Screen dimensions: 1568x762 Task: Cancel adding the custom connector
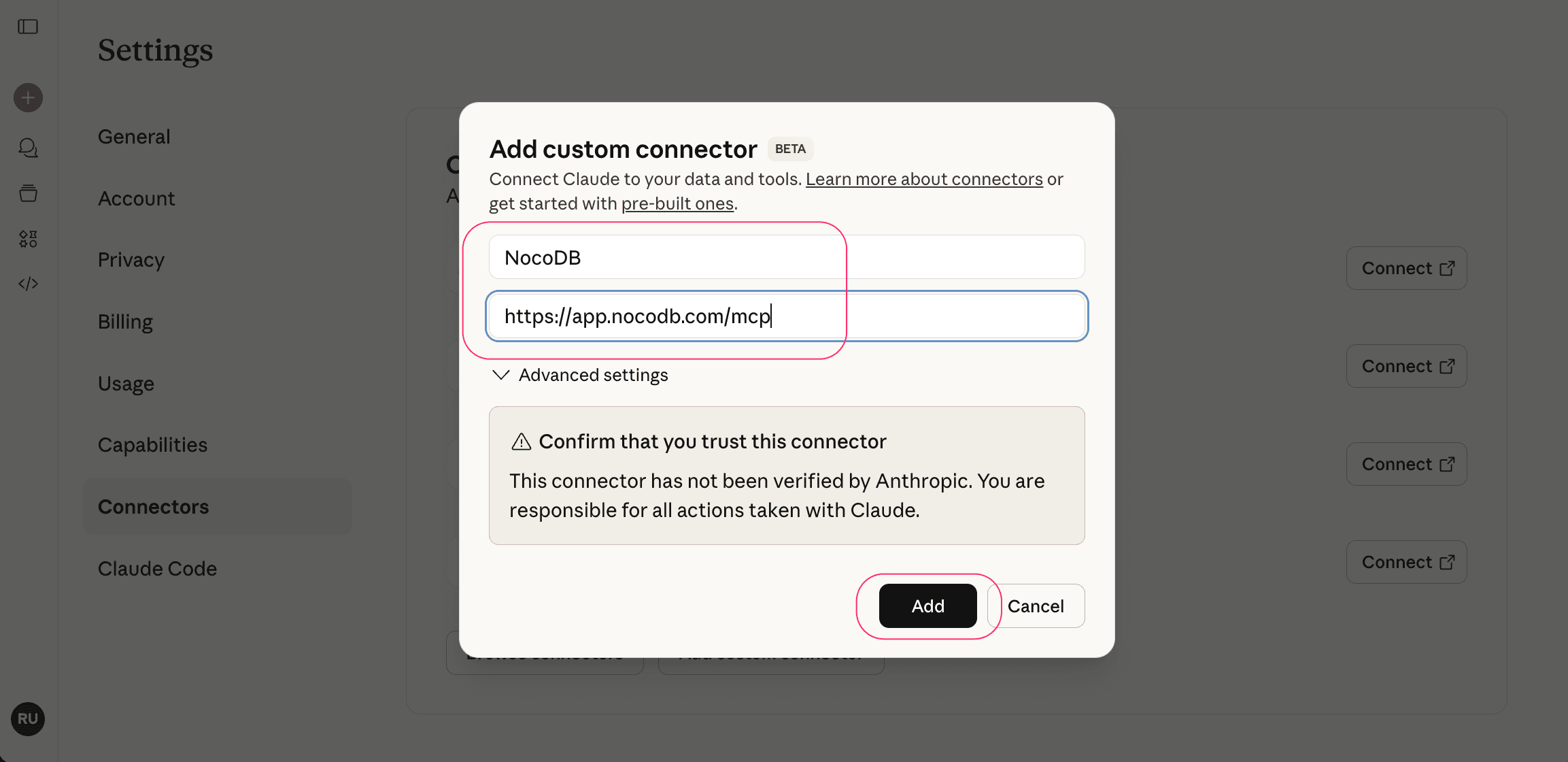click(1036, 606)
